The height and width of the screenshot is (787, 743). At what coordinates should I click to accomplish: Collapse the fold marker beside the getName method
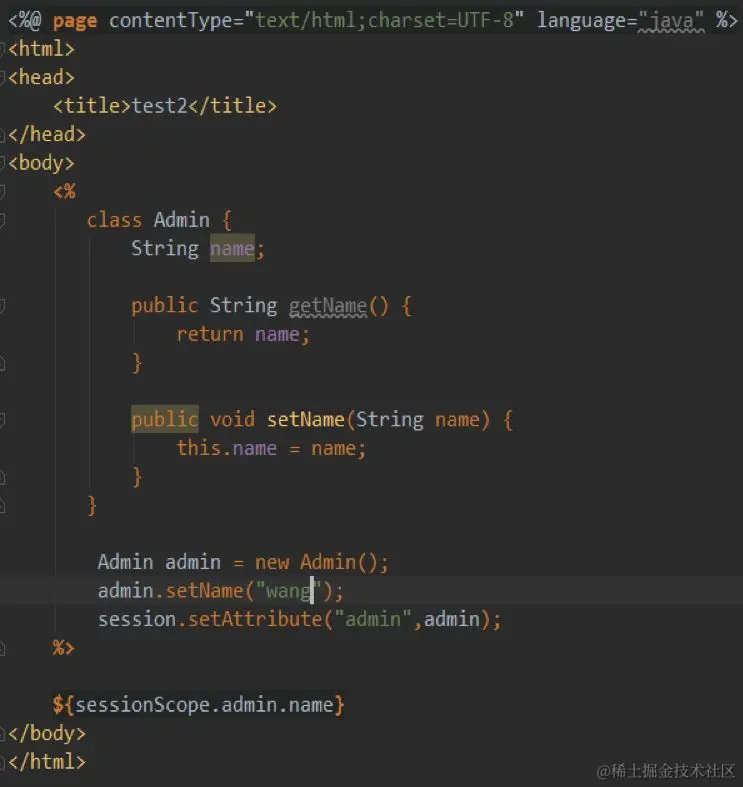click(2, 306)
